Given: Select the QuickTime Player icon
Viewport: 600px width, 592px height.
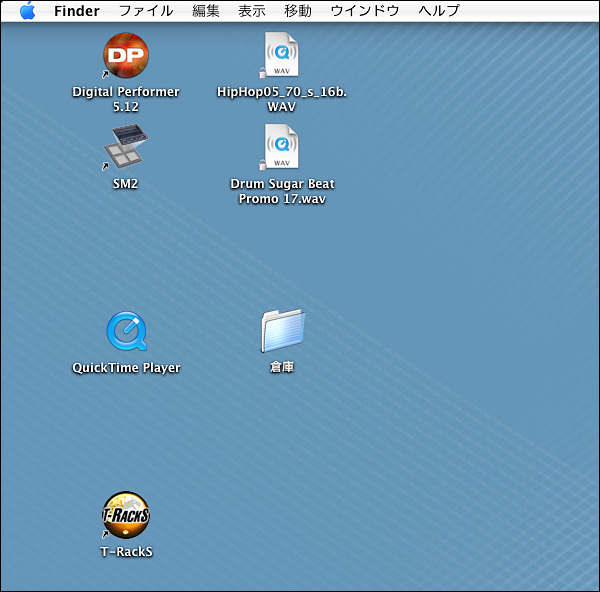Looking at the screenshot, I should click(x=127, y=331).
